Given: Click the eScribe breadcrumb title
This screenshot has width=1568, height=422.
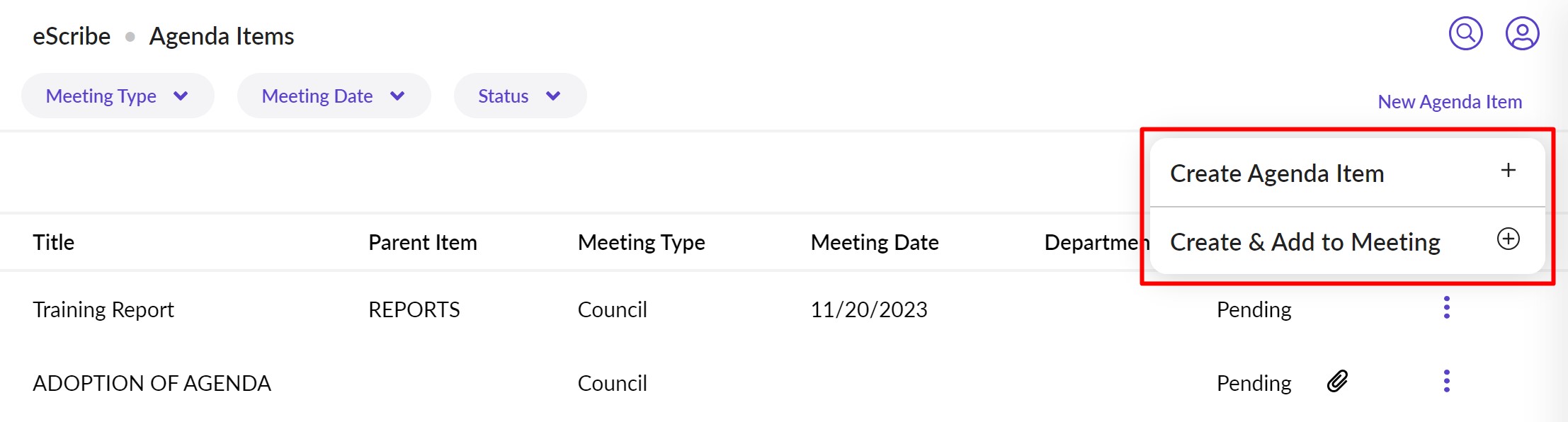Looking at the screenshot, I should point(72,37).
